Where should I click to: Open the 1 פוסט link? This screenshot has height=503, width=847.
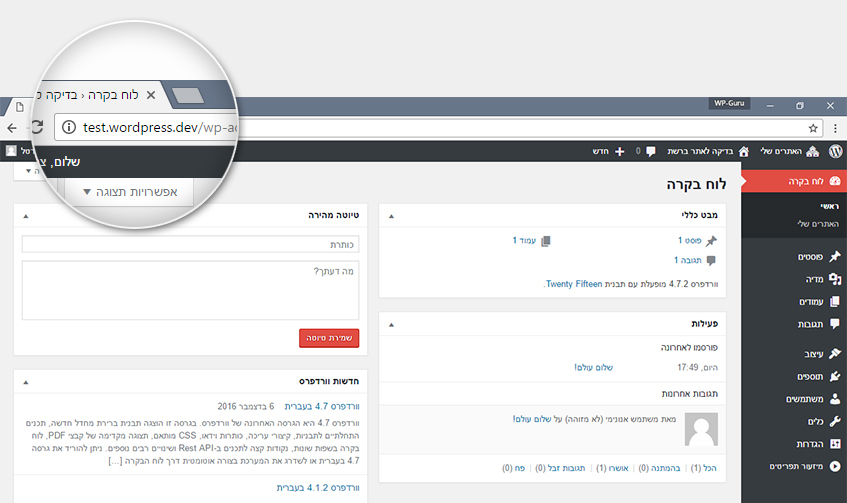[x=690, y=240]
